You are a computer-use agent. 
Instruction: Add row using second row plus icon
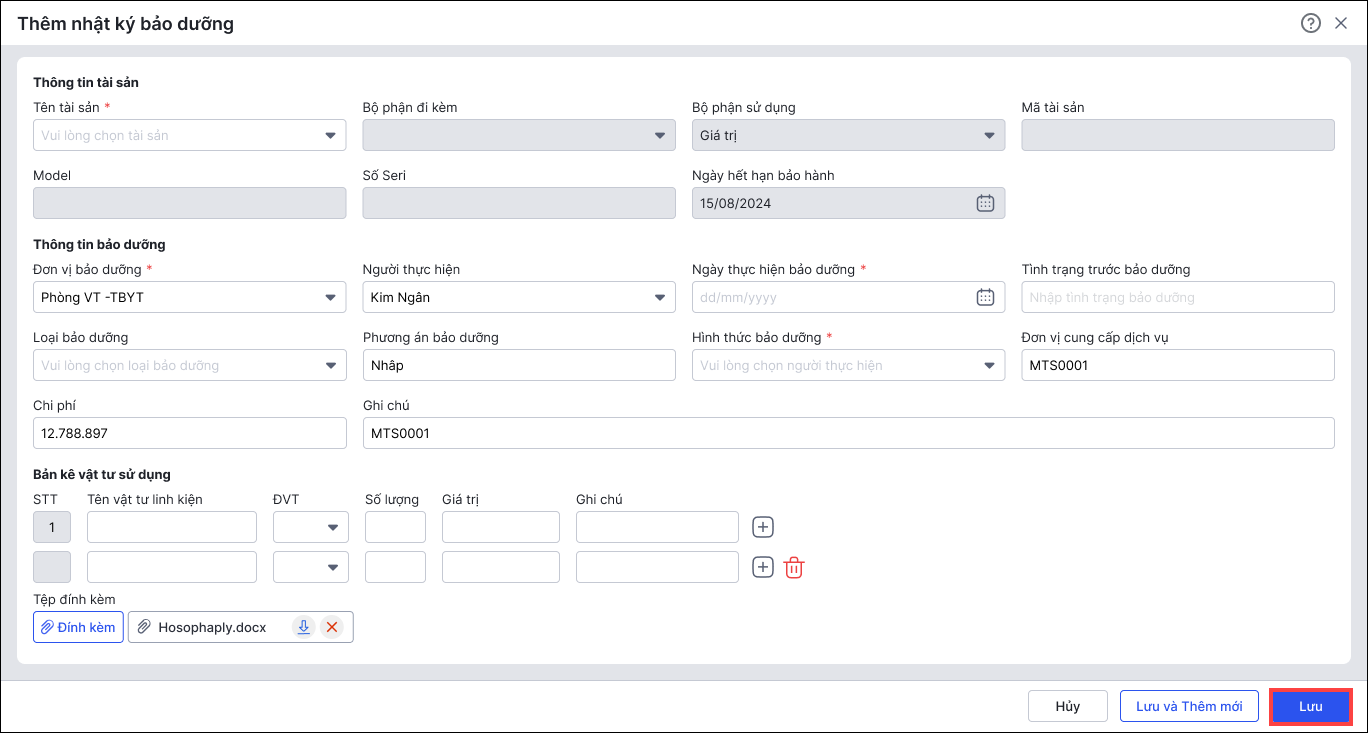[763, 567]
